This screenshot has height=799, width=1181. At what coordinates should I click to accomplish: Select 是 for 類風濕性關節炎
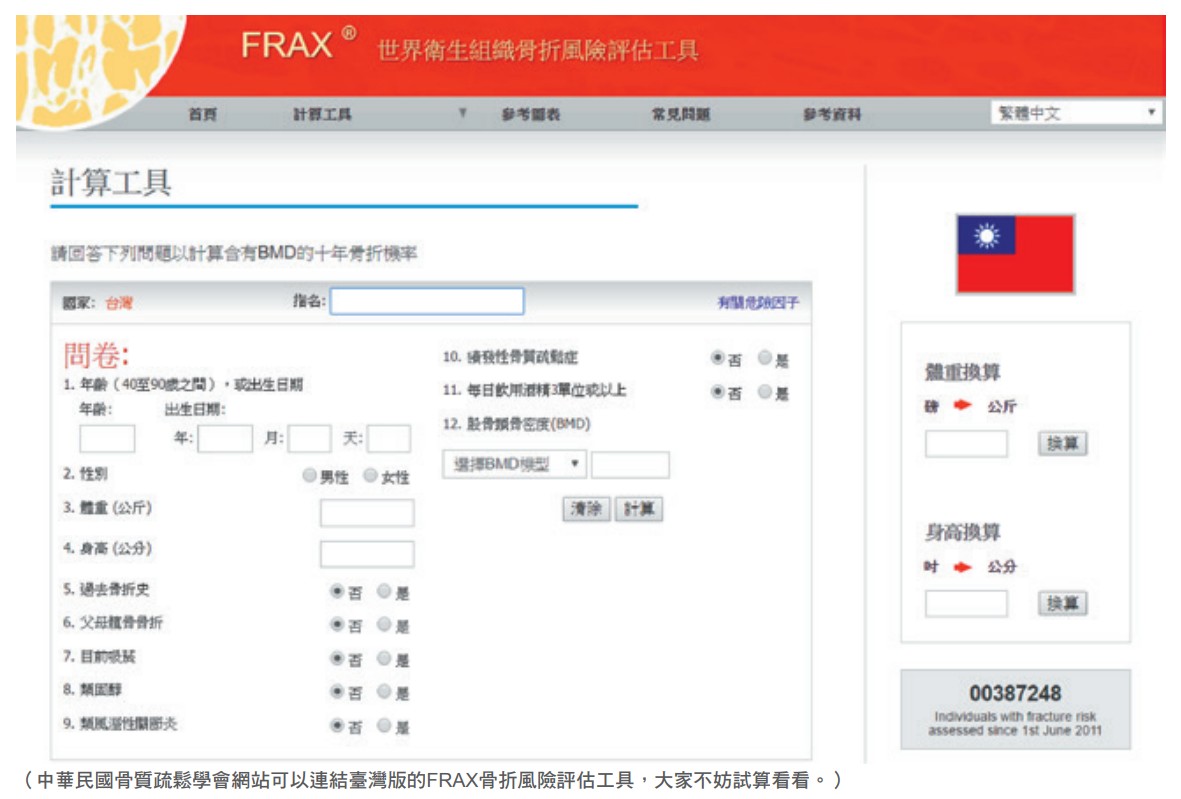tap(383, 725)
